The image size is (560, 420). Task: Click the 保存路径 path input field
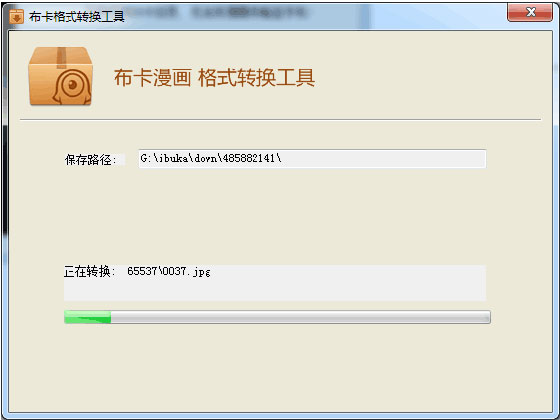pyautogui.click(x=312, y=159)
